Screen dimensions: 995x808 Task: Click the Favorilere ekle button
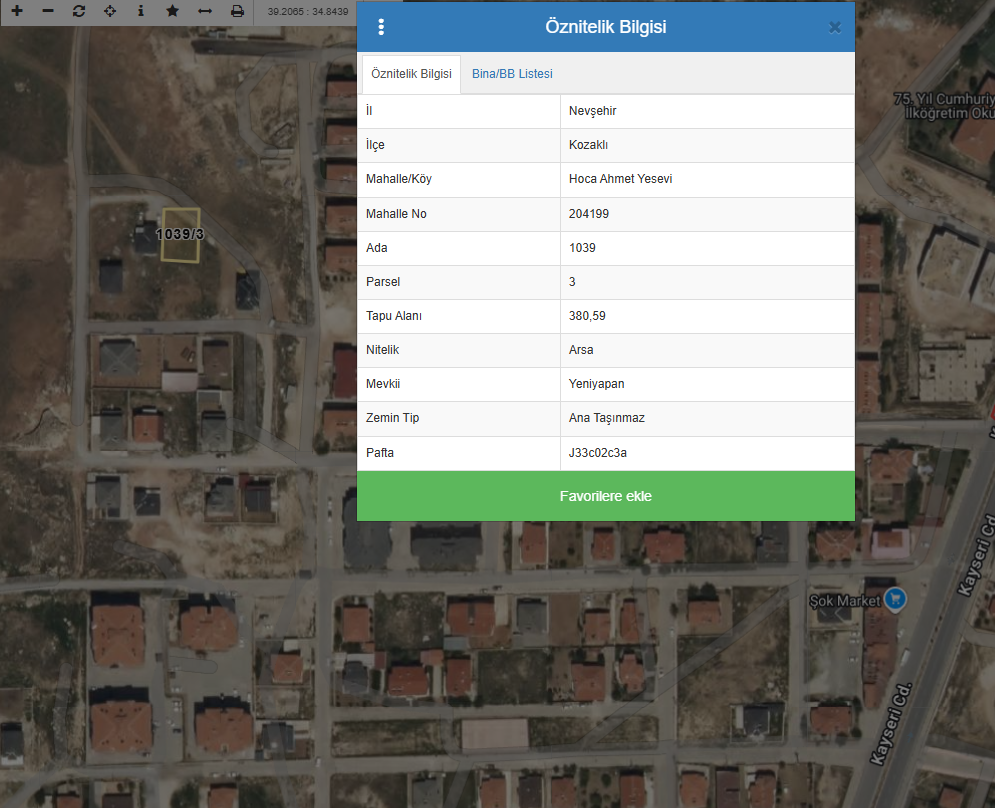click(x=605, y=496)
